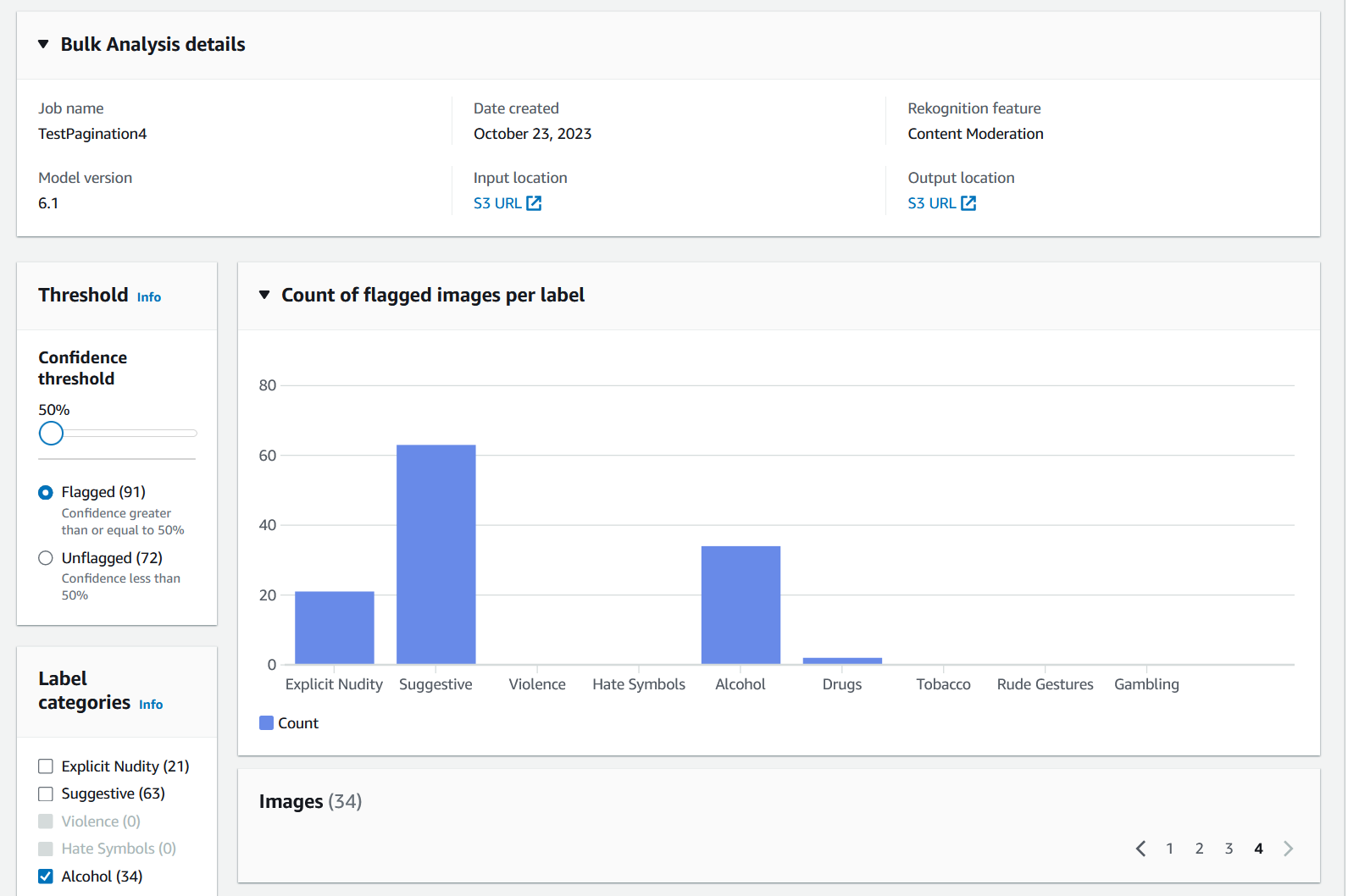Select the Flagged (91) radio button

[46, 493]
